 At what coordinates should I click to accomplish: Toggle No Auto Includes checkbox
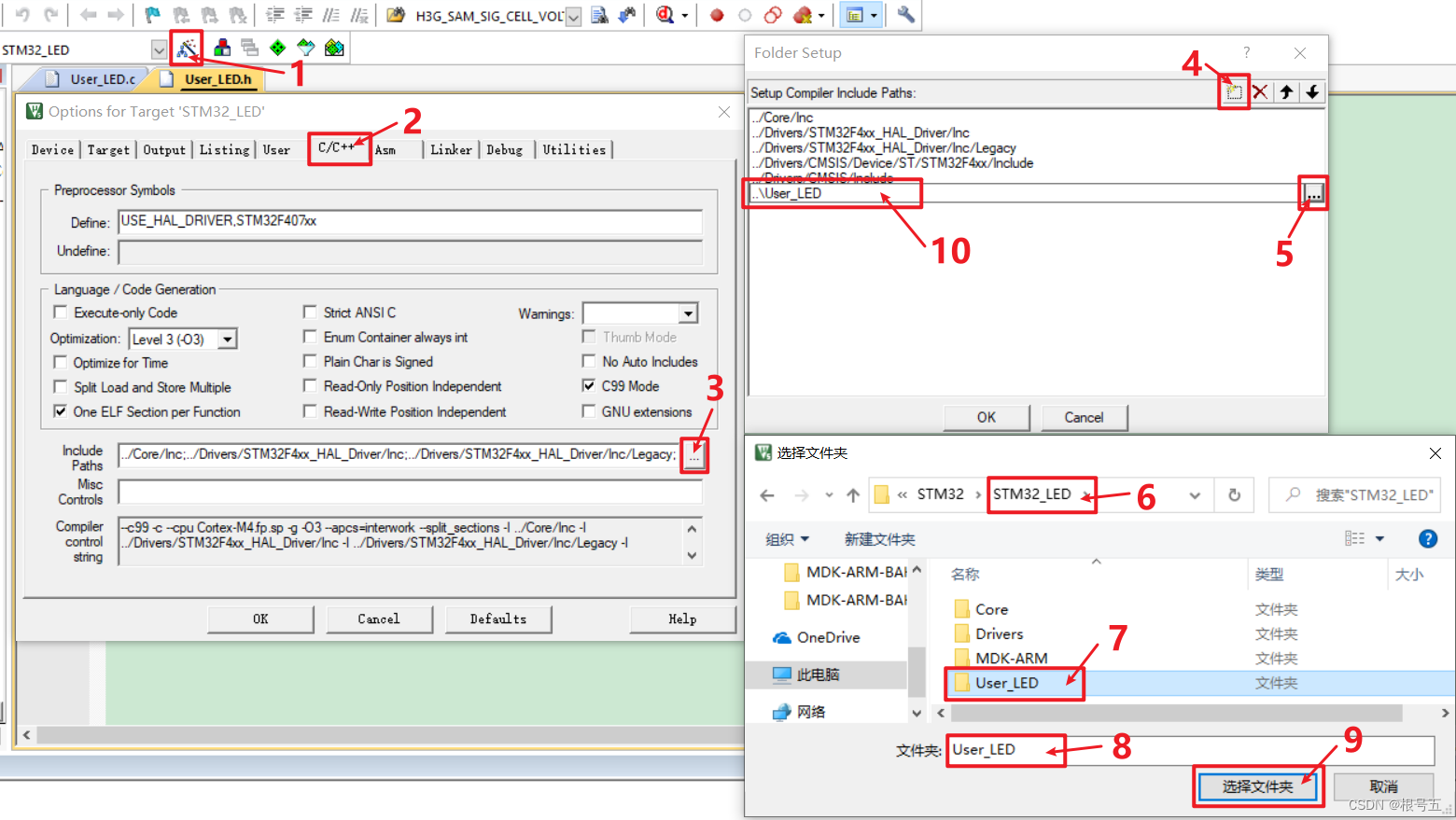coord(589,361)
